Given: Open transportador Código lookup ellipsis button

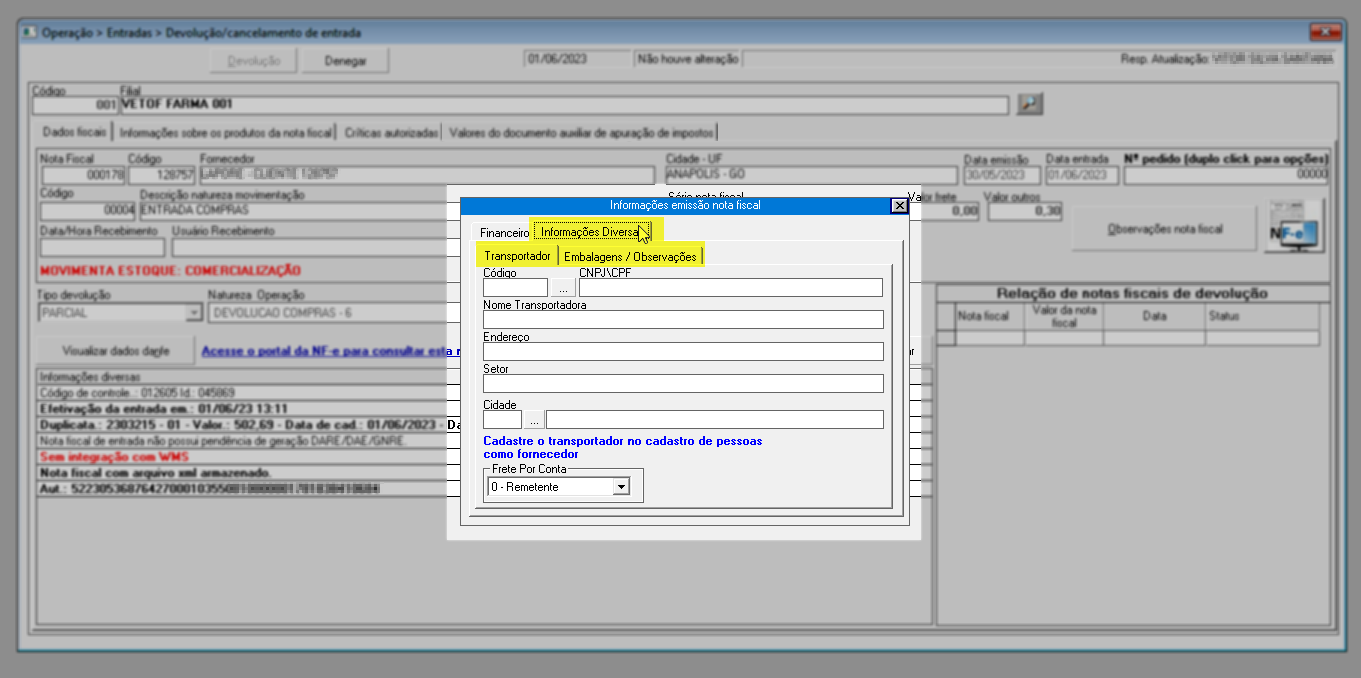Looking at the screenshot, I should pyautogui.click(x=563, y=288).
